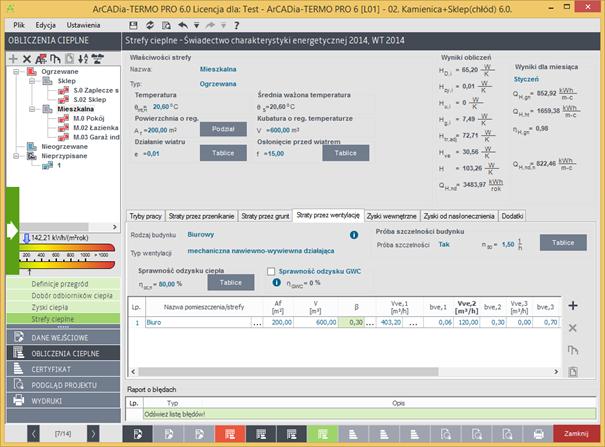Click the print preview icon in the top toolbar
The width and height of the screenshot is (605, 447).
(x=166, y=25)
